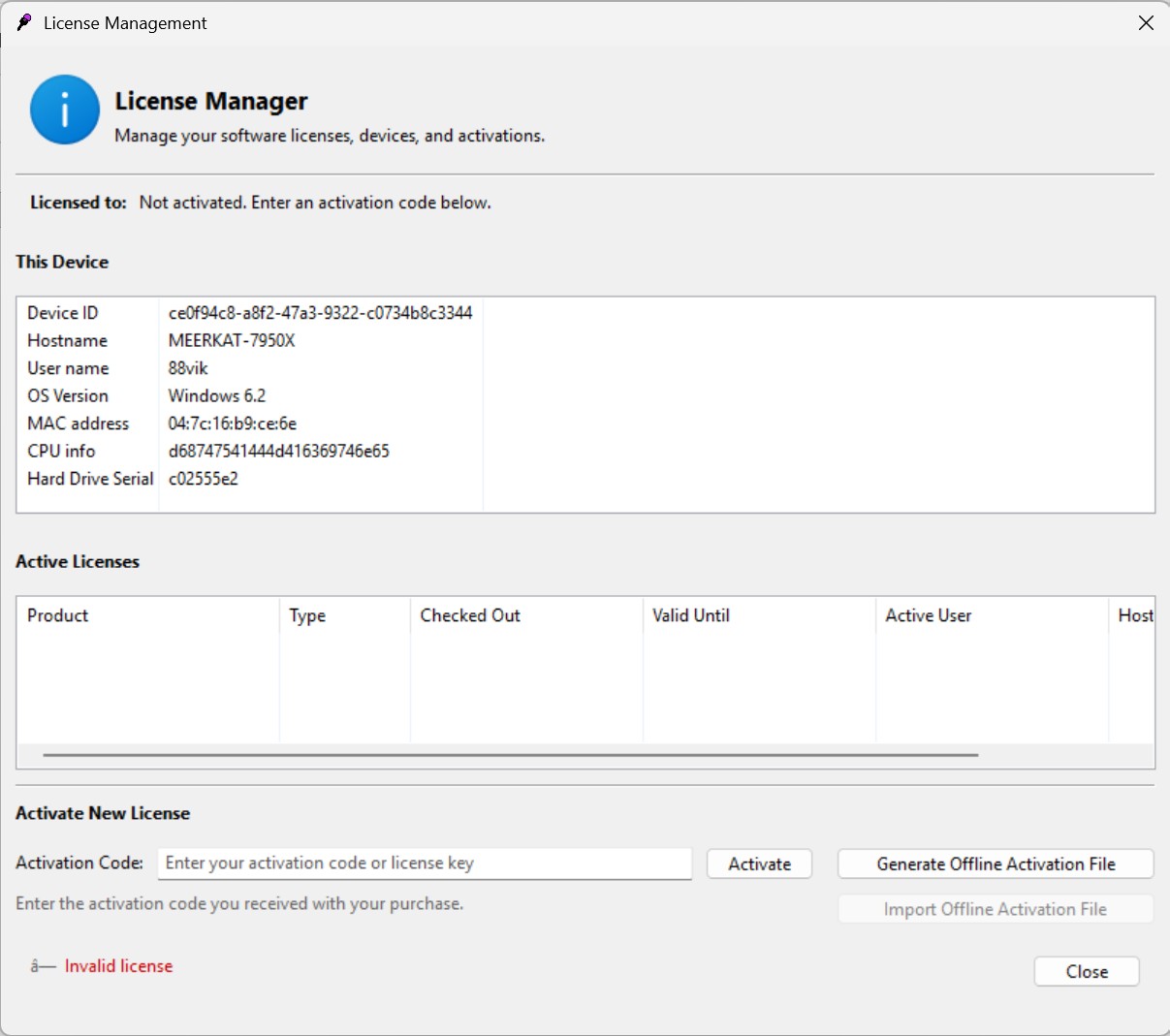Click the Active Licenses section heading
1170x1036 pixels.
pos(78,562)
